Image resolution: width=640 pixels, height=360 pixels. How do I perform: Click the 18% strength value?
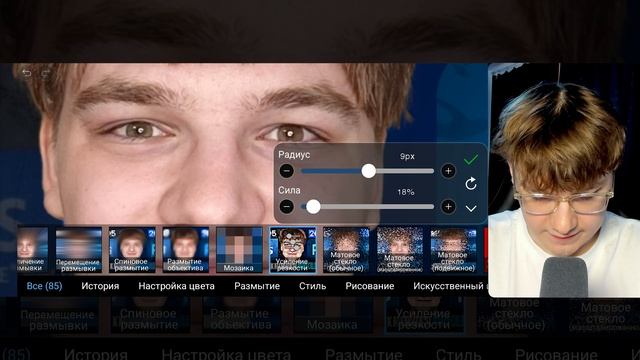pos(406,192)
